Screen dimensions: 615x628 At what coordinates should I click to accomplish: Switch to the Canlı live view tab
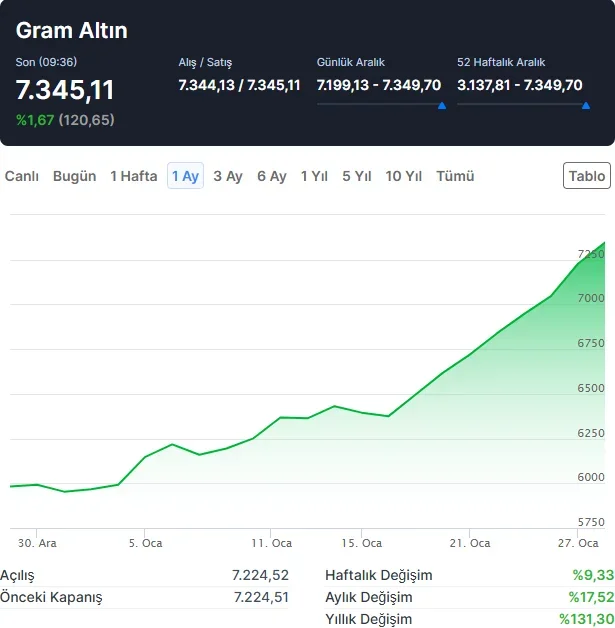point(22,176)
